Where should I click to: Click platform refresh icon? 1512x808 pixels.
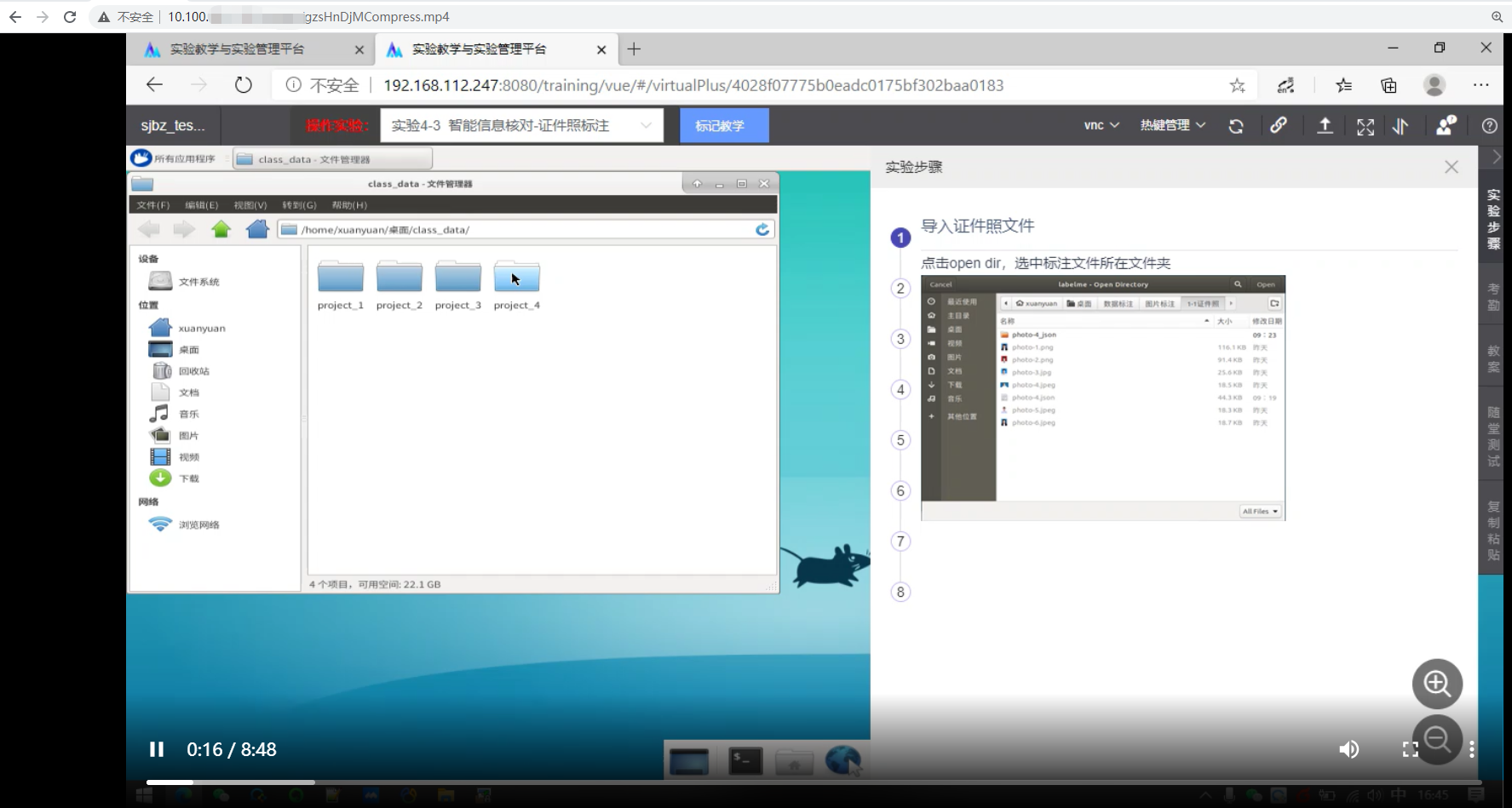coord(1236,126)
